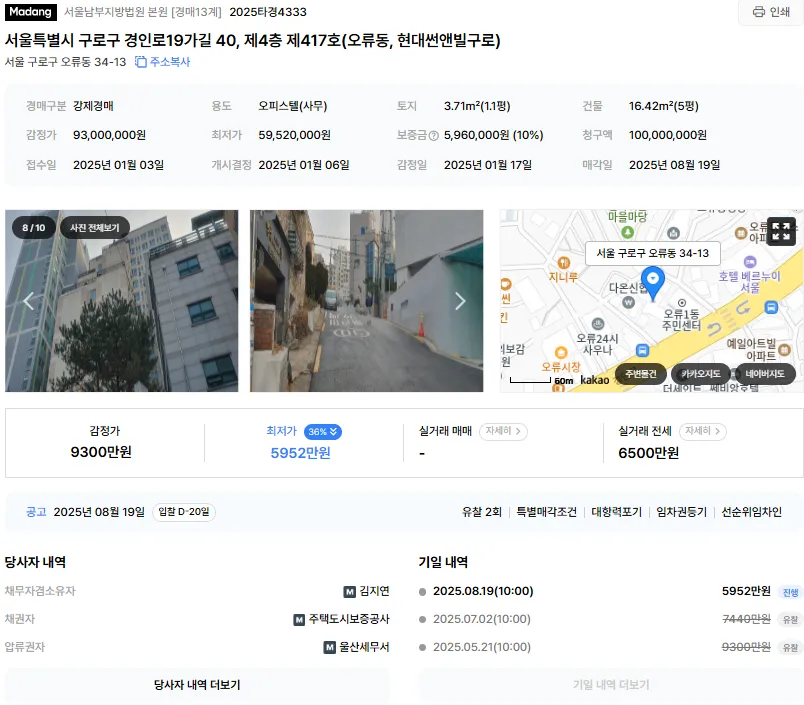Viewport: 804px width, 705px height.
Task: Select 주변물건 map button
Action: point(640,374)
